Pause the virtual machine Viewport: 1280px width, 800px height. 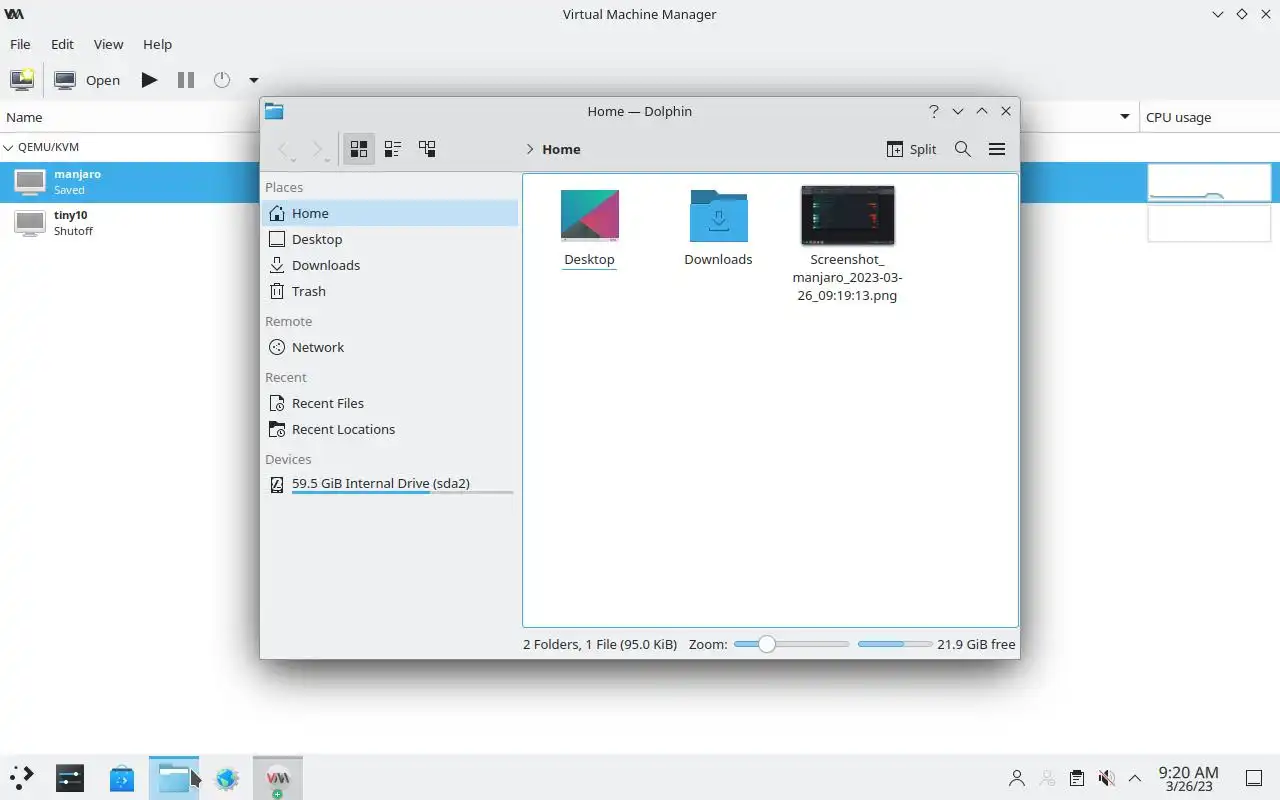[186, 80]
